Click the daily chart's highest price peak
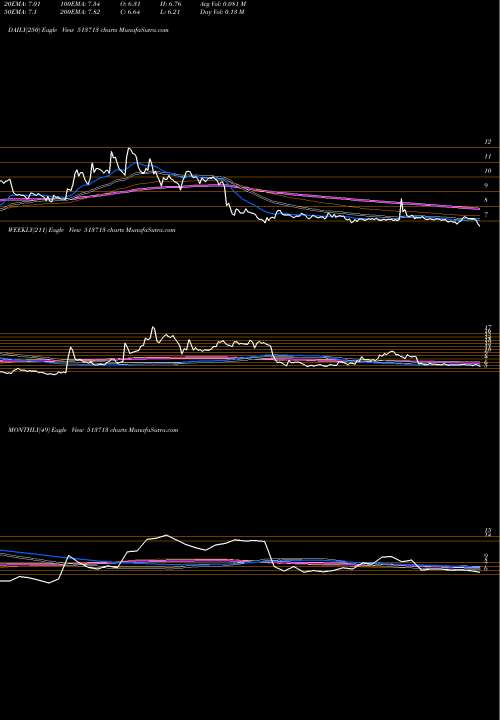500x720 pixels. click(x=129, y=148)
